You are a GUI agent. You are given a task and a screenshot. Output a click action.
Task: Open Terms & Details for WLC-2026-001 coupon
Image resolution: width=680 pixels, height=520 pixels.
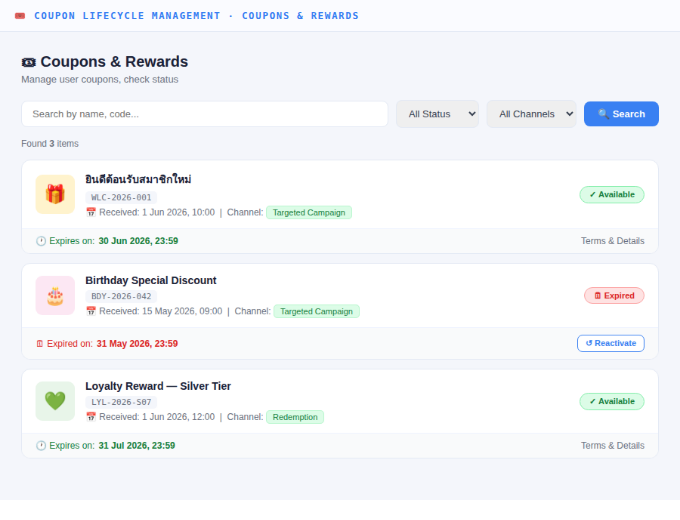coord(612,241)
